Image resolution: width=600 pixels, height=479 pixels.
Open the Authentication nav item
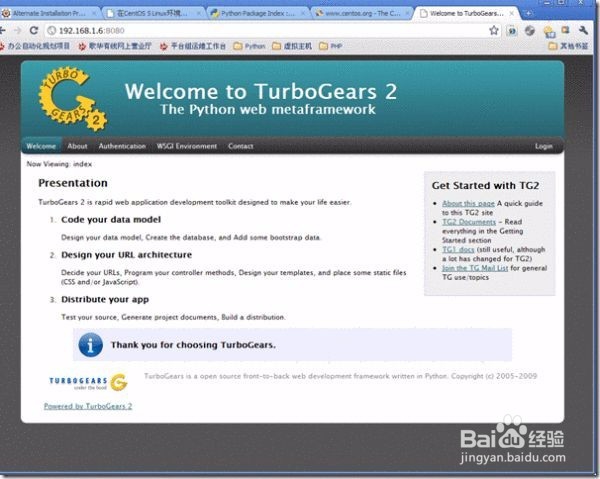click(122, 146)
